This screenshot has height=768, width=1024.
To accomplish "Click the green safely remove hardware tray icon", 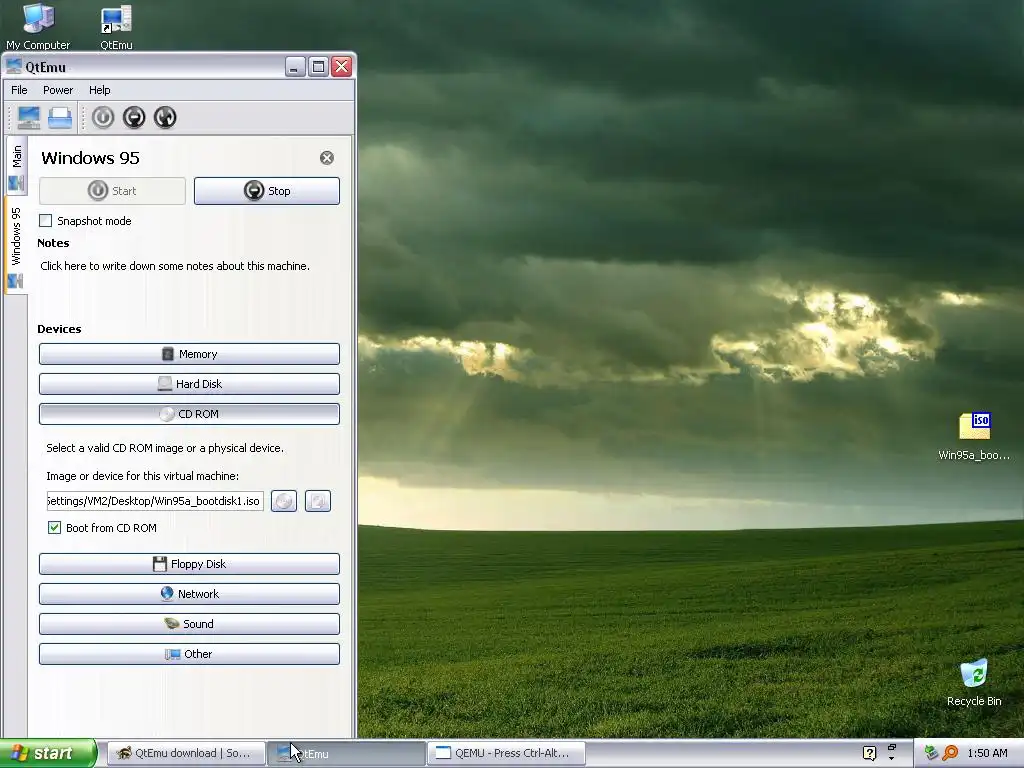I will click(931, 753).
